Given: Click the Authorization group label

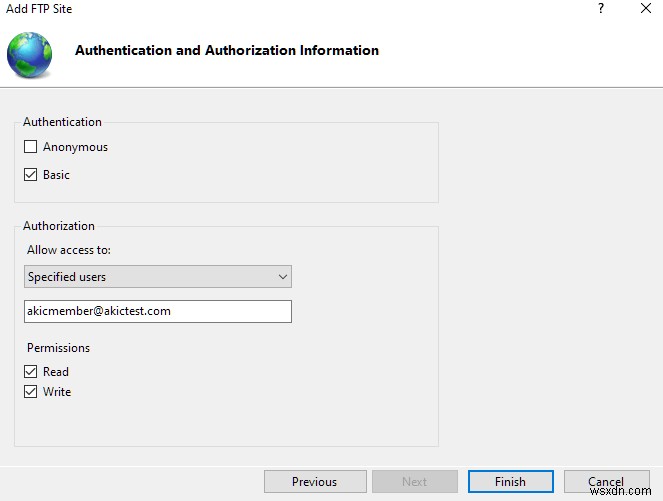Looking at the screenshot, I should pos(59,226).
